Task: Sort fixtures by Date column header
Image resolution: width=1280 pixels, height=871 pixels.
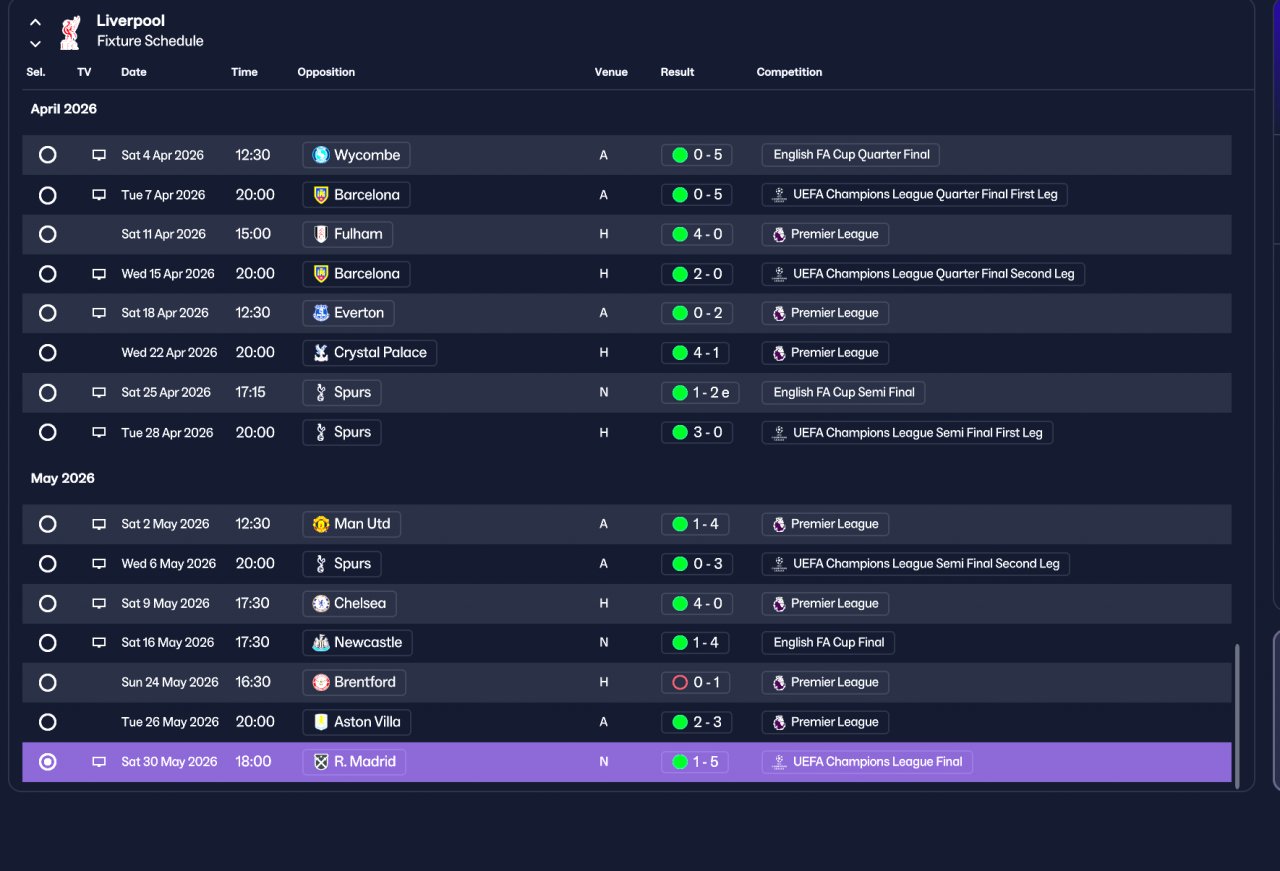Action: point(133,72)
